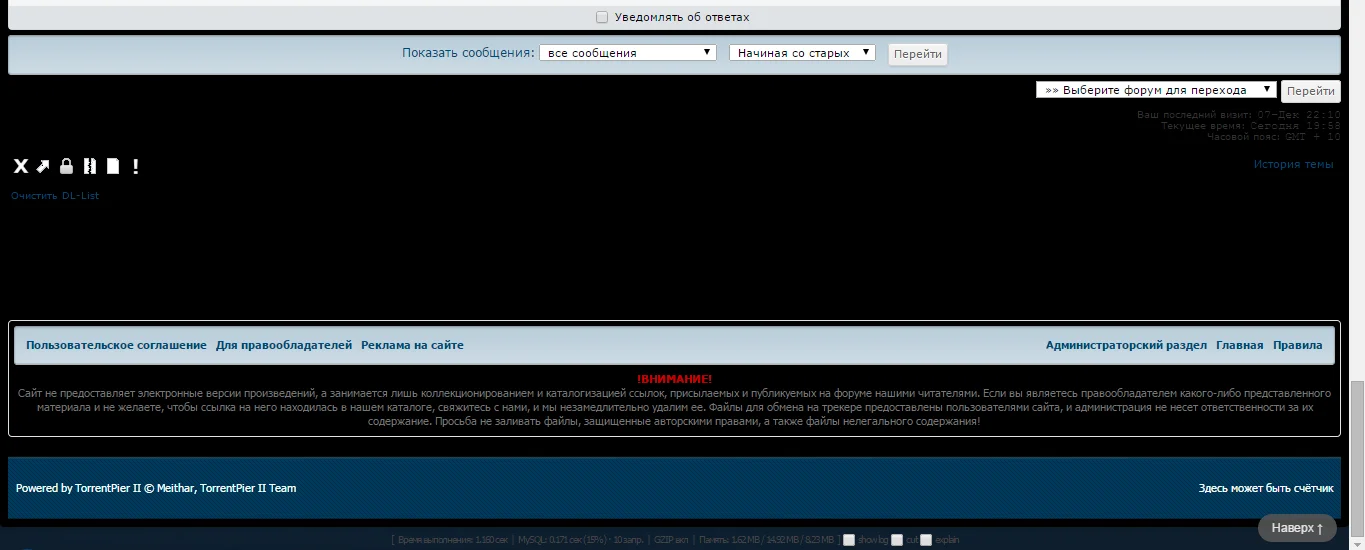The width and height of the screenshot is (1365, 550).
Task: Go to Администраторский раздел in the footer menu
Action: coord(1126,345)
